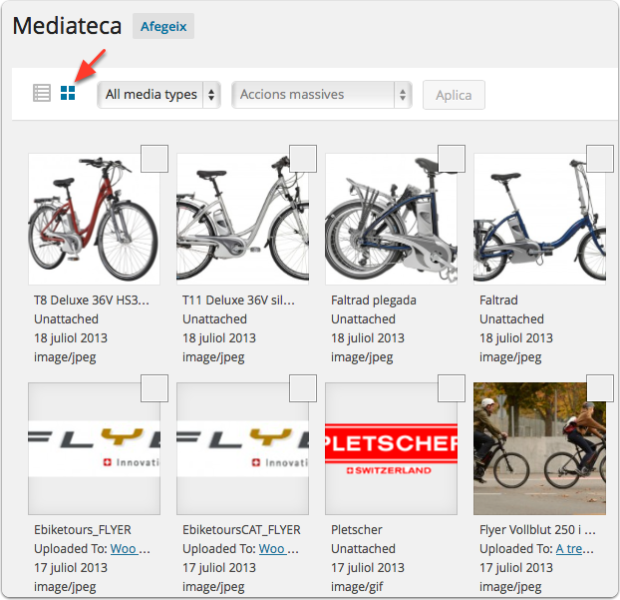Open the blue Faltrad bike thumbnail
620x600 pixels.
tap(539, 219)
